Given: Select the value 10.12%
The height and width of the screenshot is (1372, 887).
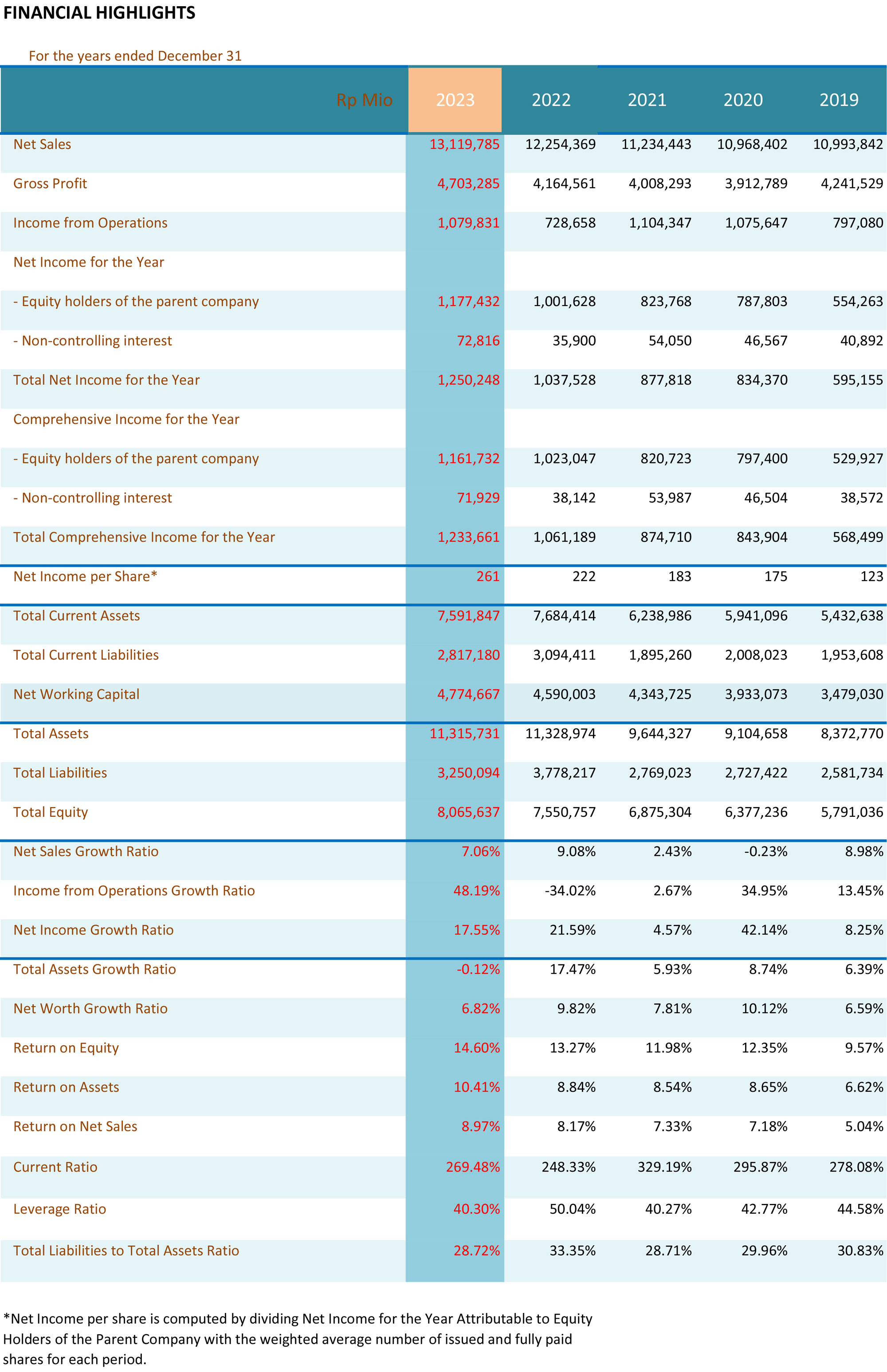Looking at the screenshot, I should pos(764,1009).
